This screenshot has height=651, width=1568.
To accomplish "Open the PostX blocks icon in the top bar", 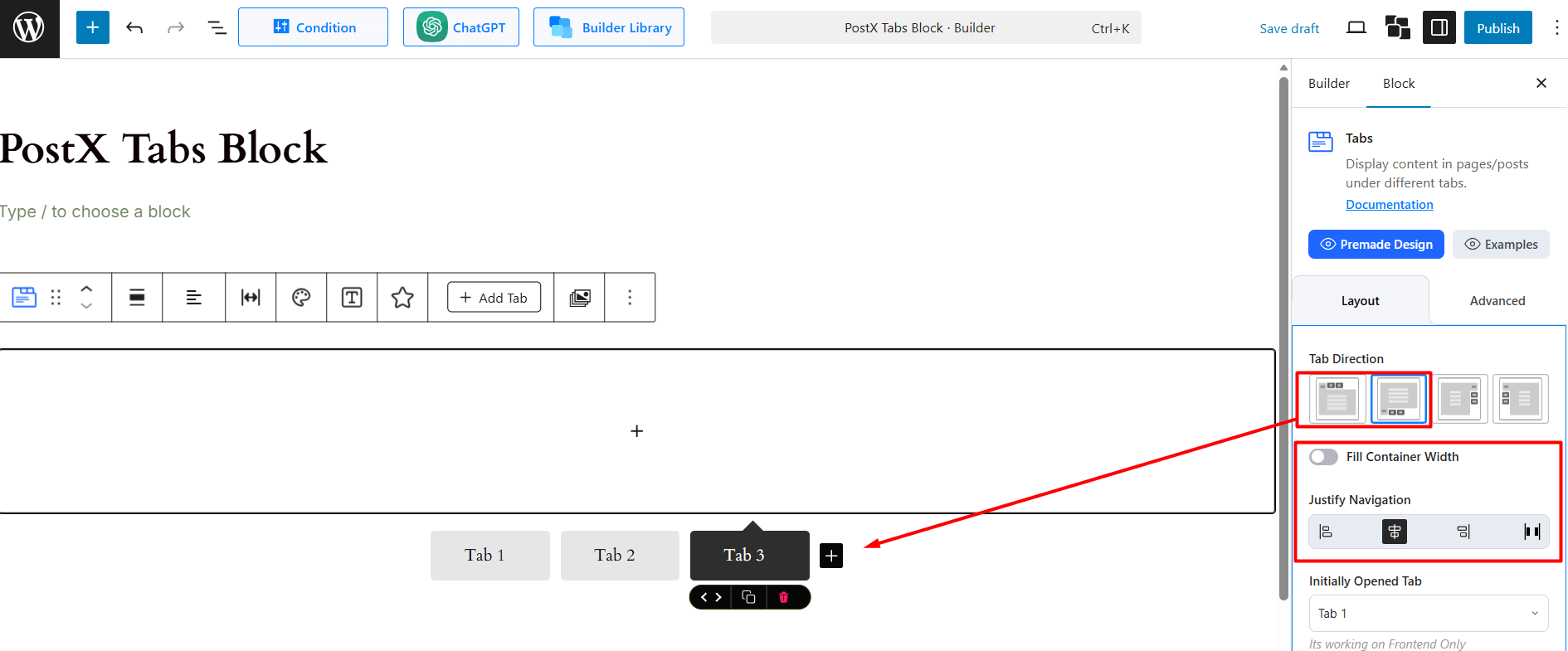I will click(1398, 27).
